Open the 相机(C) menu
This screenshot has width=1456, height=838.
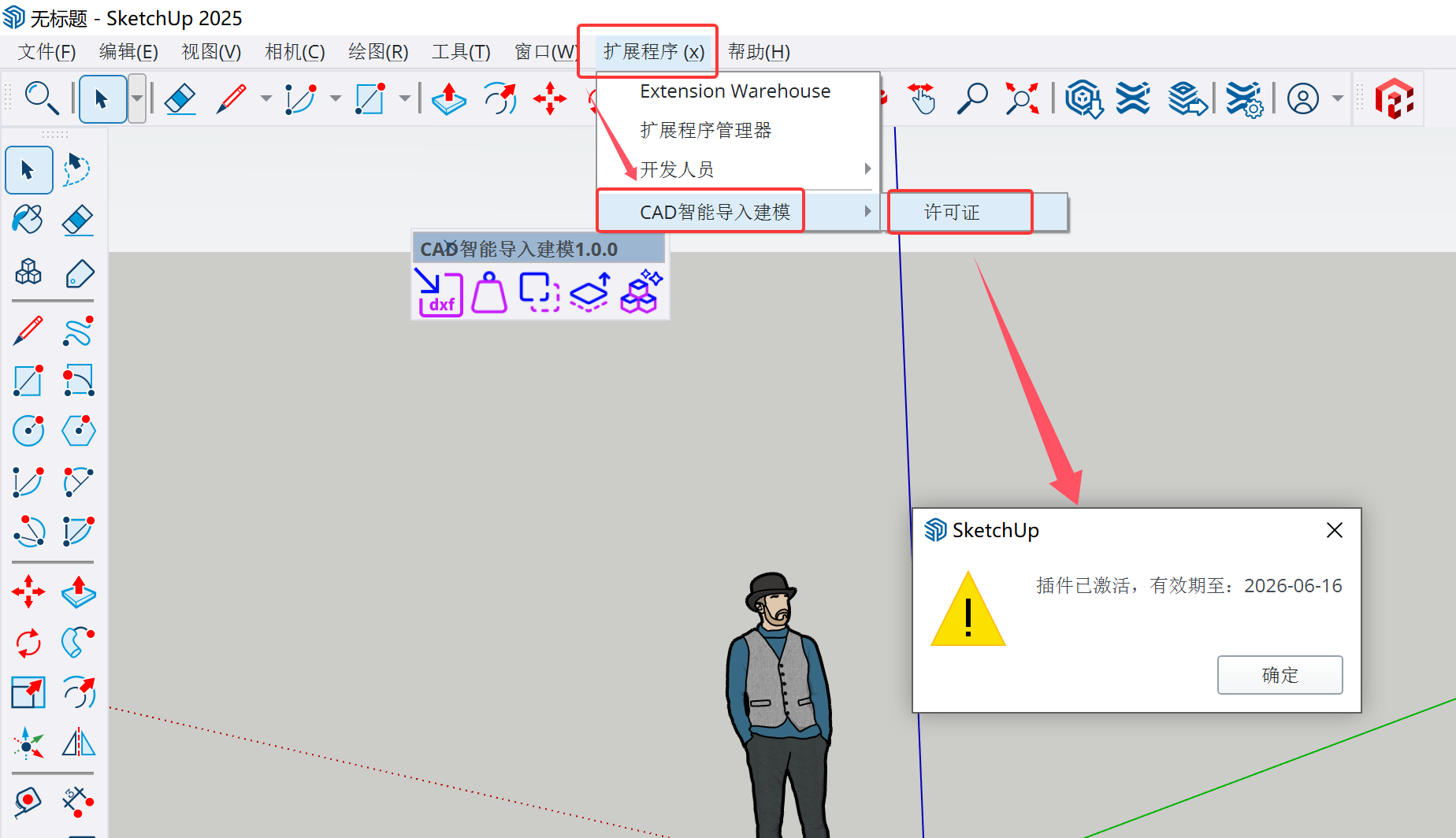pos(295,52)
